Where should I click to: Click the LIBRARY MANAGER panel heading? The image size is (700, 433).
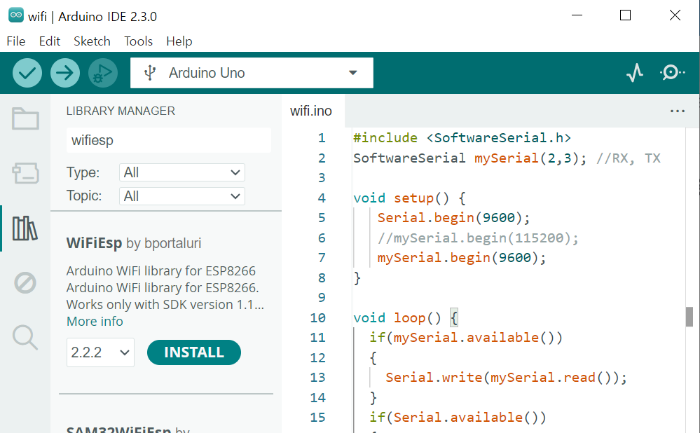click(x=121, y=111)
